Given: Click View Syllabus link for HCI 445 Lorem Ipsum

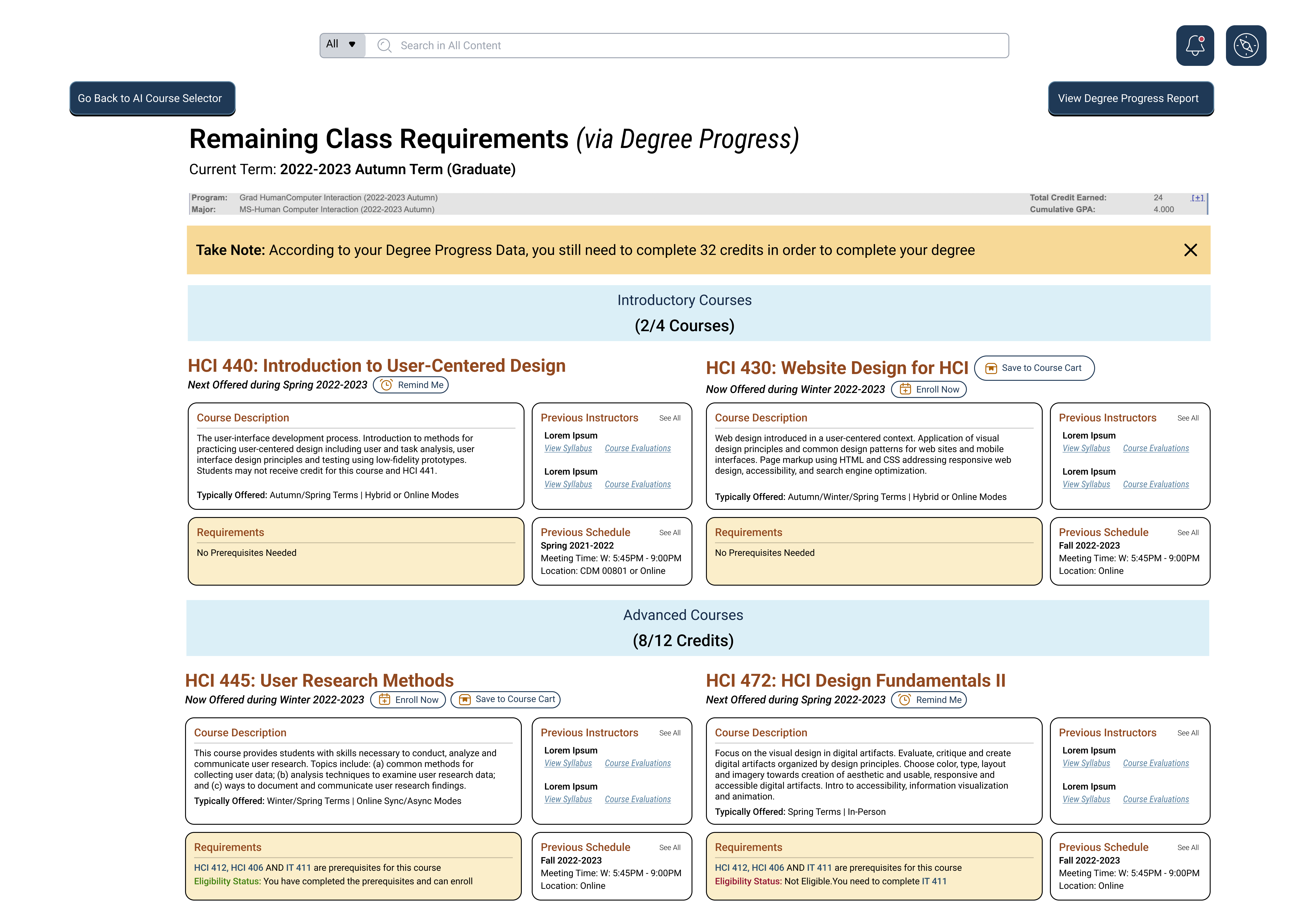Looking at the screenshot, I should [567, 762].
